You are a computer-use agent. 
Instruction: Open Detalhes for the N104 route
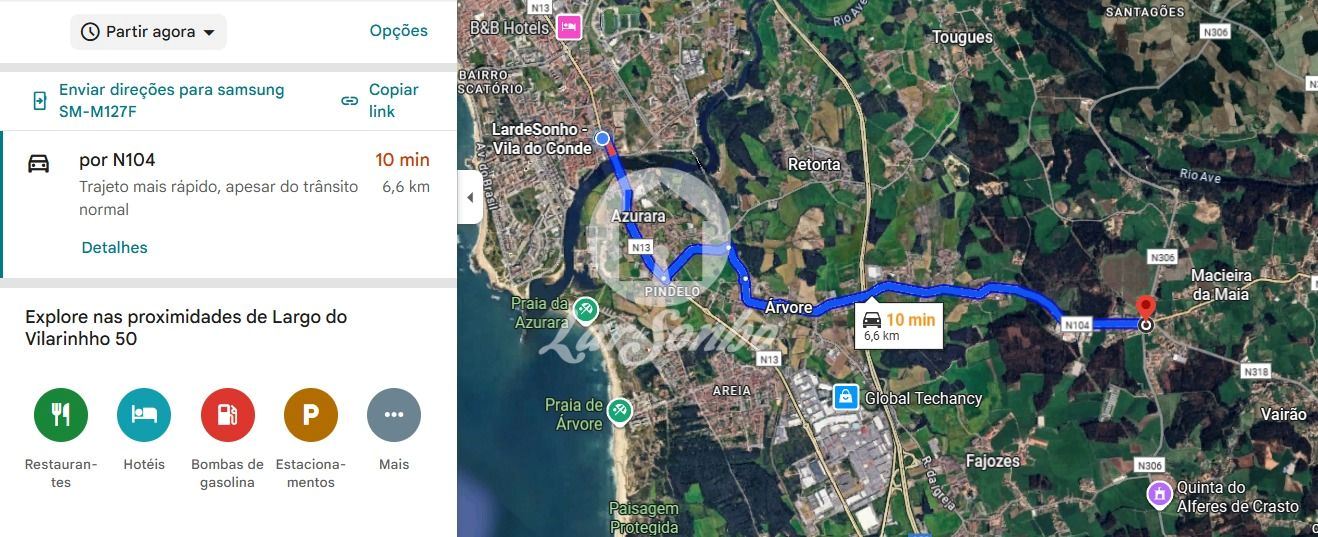(x=114, y=247)
